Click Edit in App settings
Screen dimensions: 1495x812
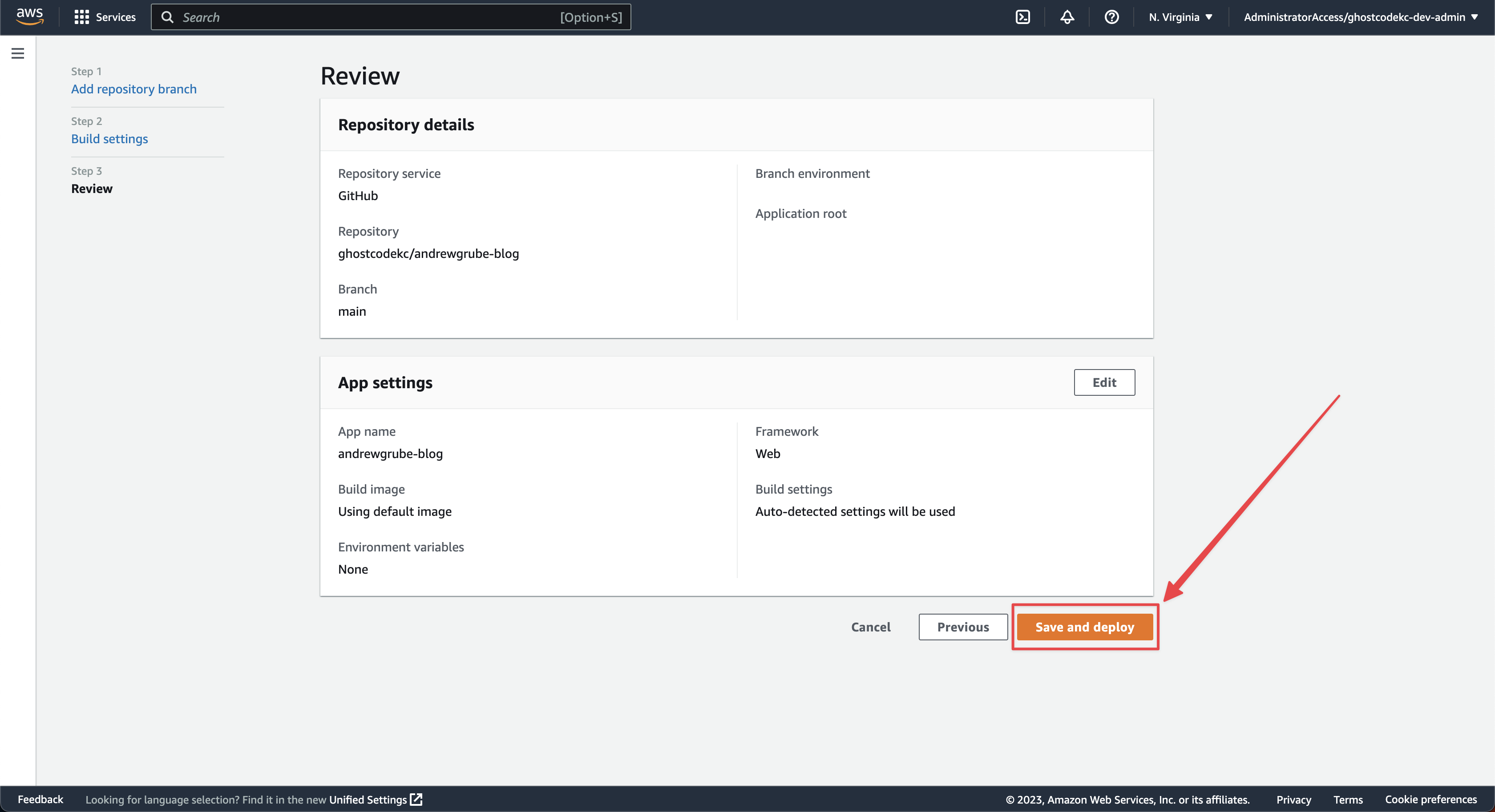pyautogui.click(x=1104, y=382)
